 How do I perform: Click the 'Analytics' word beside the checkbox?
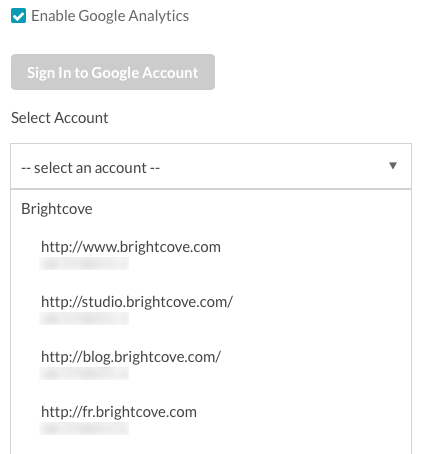tap(159, 16)
